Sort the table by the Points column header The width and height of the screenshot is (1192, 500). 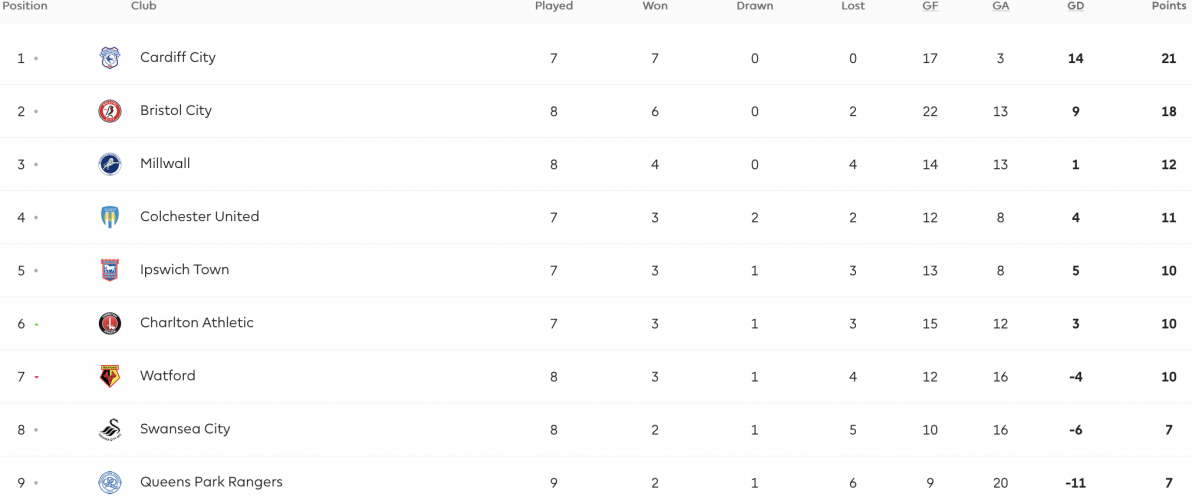coord(1169,6)
